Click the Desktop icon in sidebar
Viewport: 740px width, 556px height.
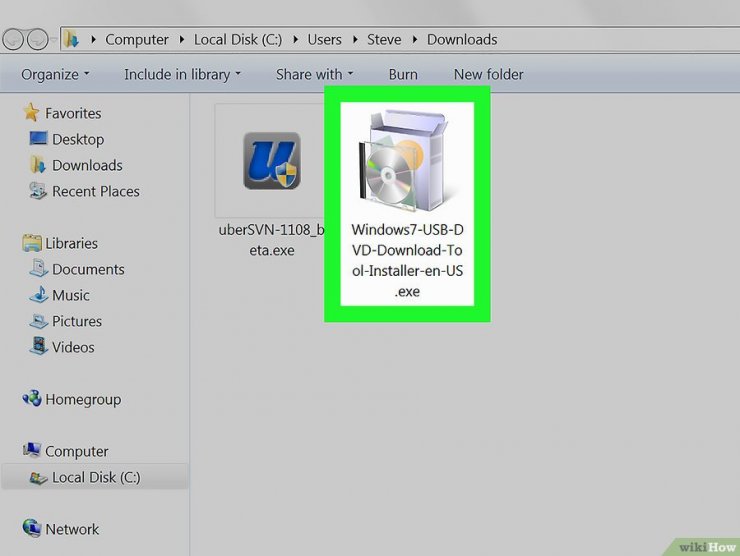point(38,139)
